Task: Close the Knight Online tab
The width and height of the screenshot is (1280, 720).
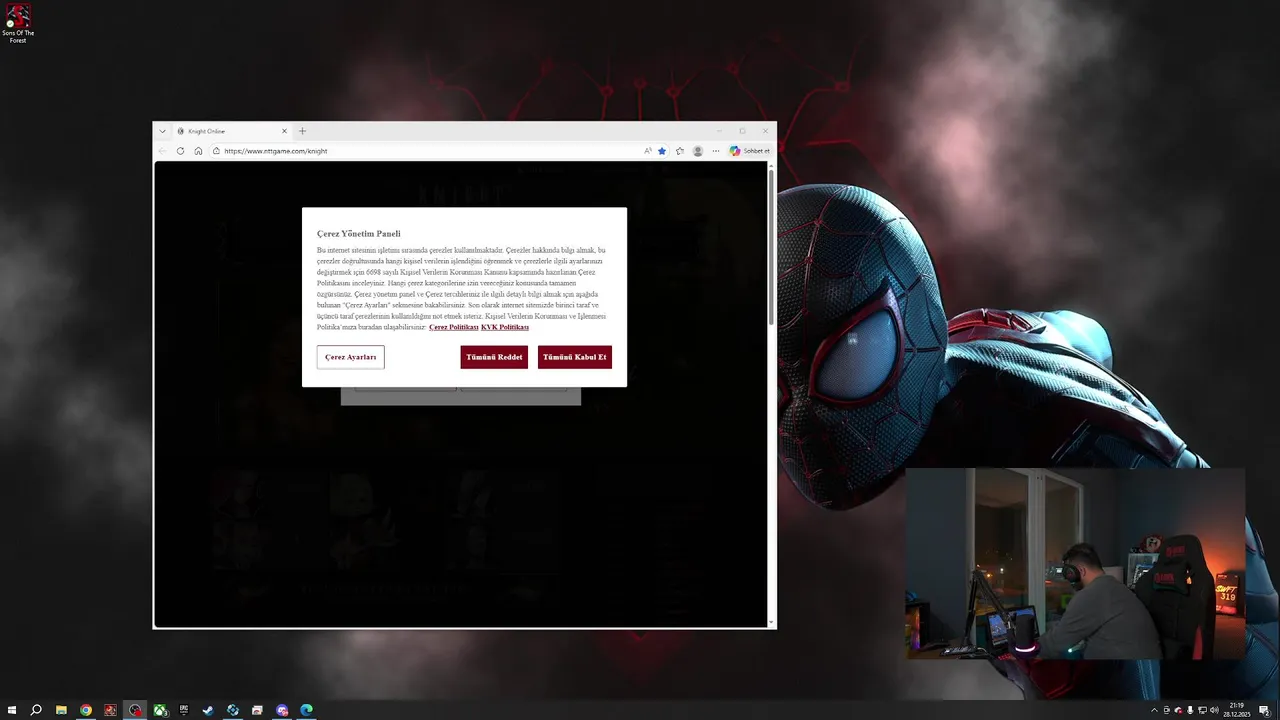Action: pyautogui.click(x=284, y=131)
